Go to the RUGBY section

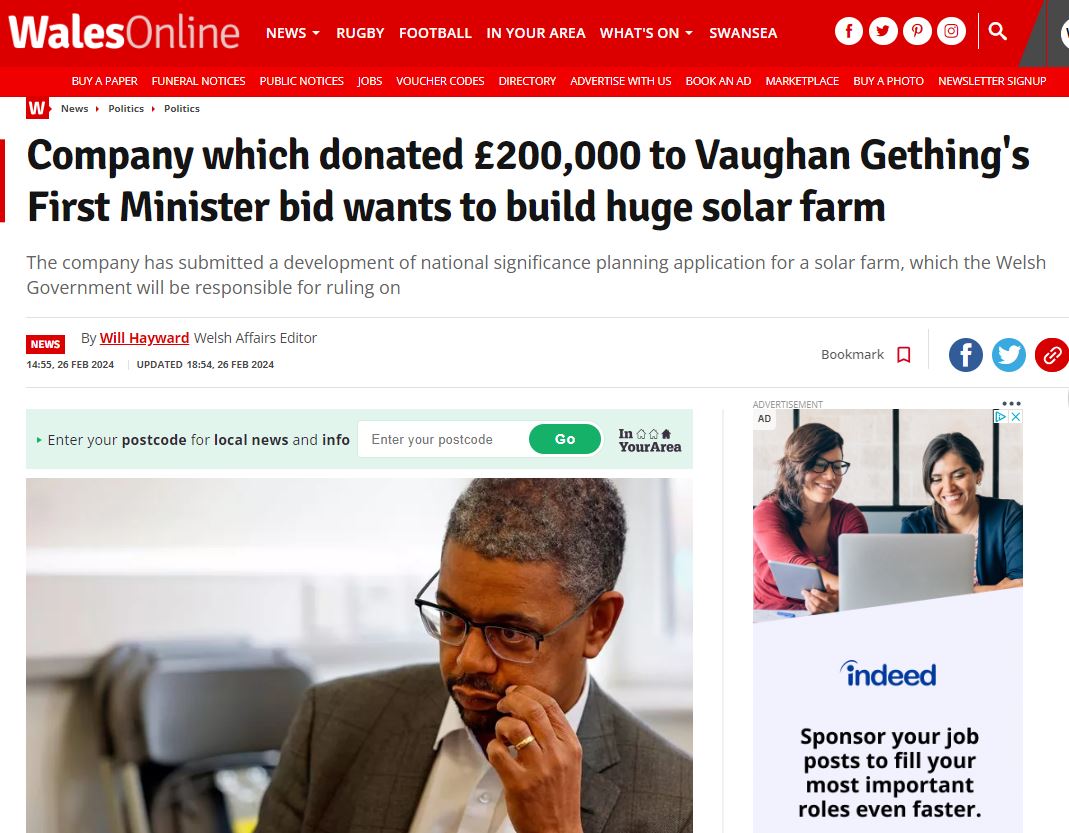pos(360,33)
